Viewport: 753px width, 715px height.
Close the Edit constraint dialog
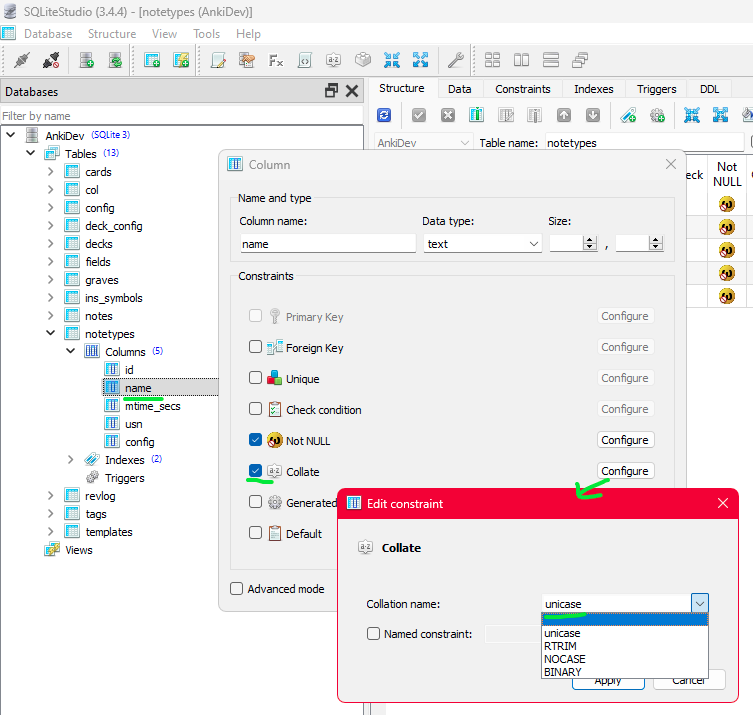click(x=723, y=503)
